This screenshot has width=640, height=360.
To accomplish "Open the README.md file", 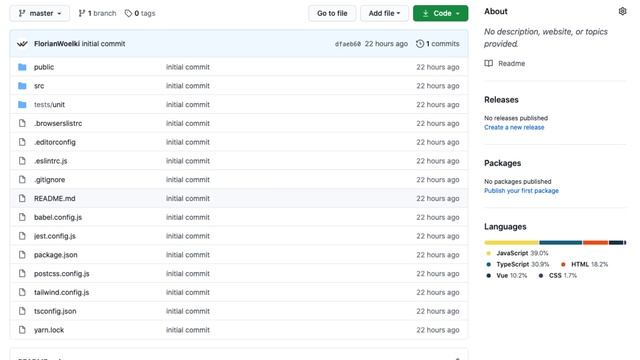I will point(55,198).
